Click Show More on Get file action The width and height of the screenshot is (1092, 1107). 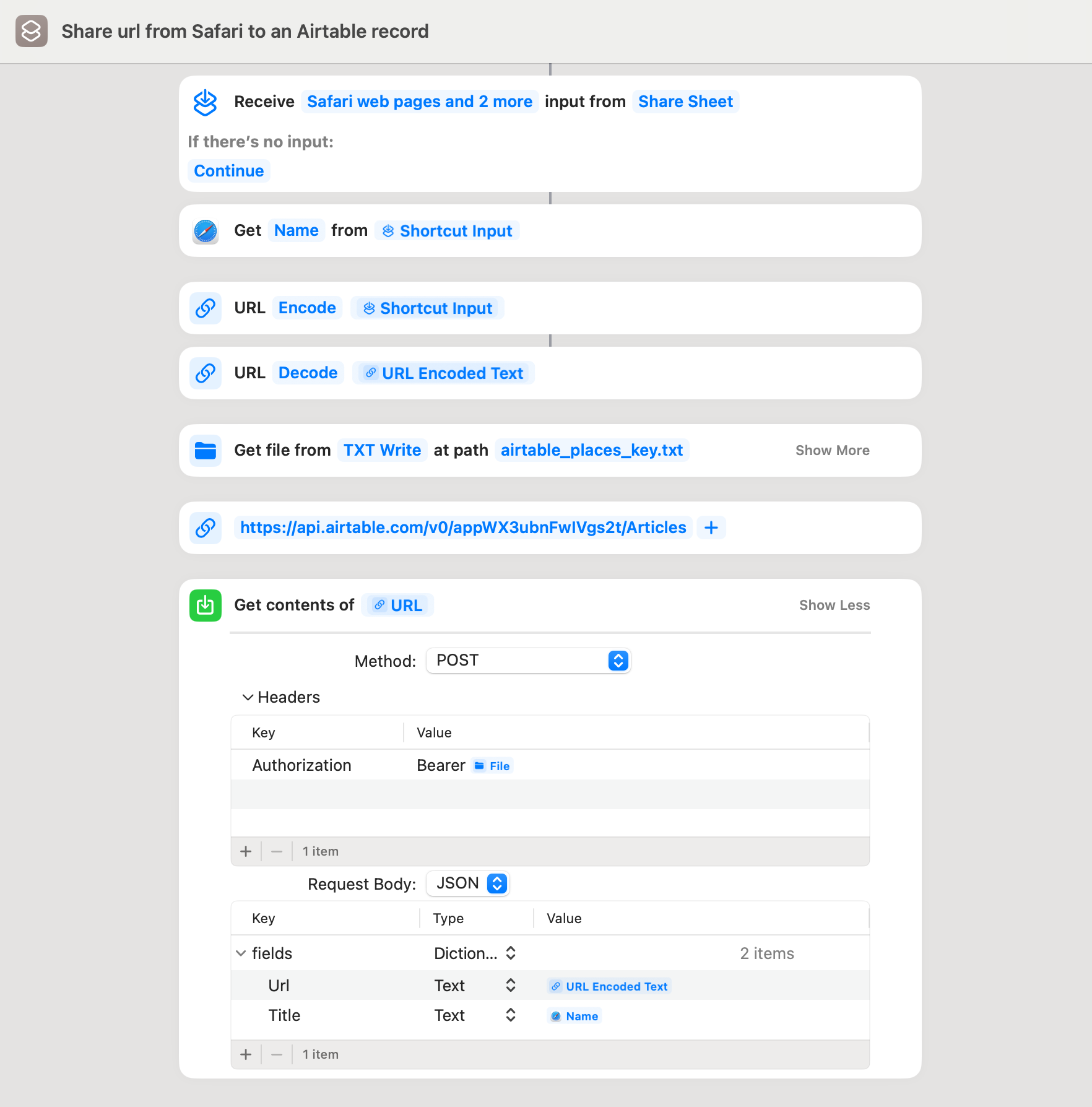click(833, 451)
